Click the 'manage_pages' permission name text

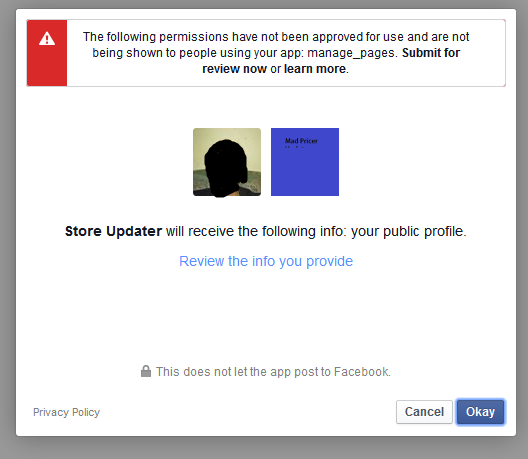pos(351,53)
